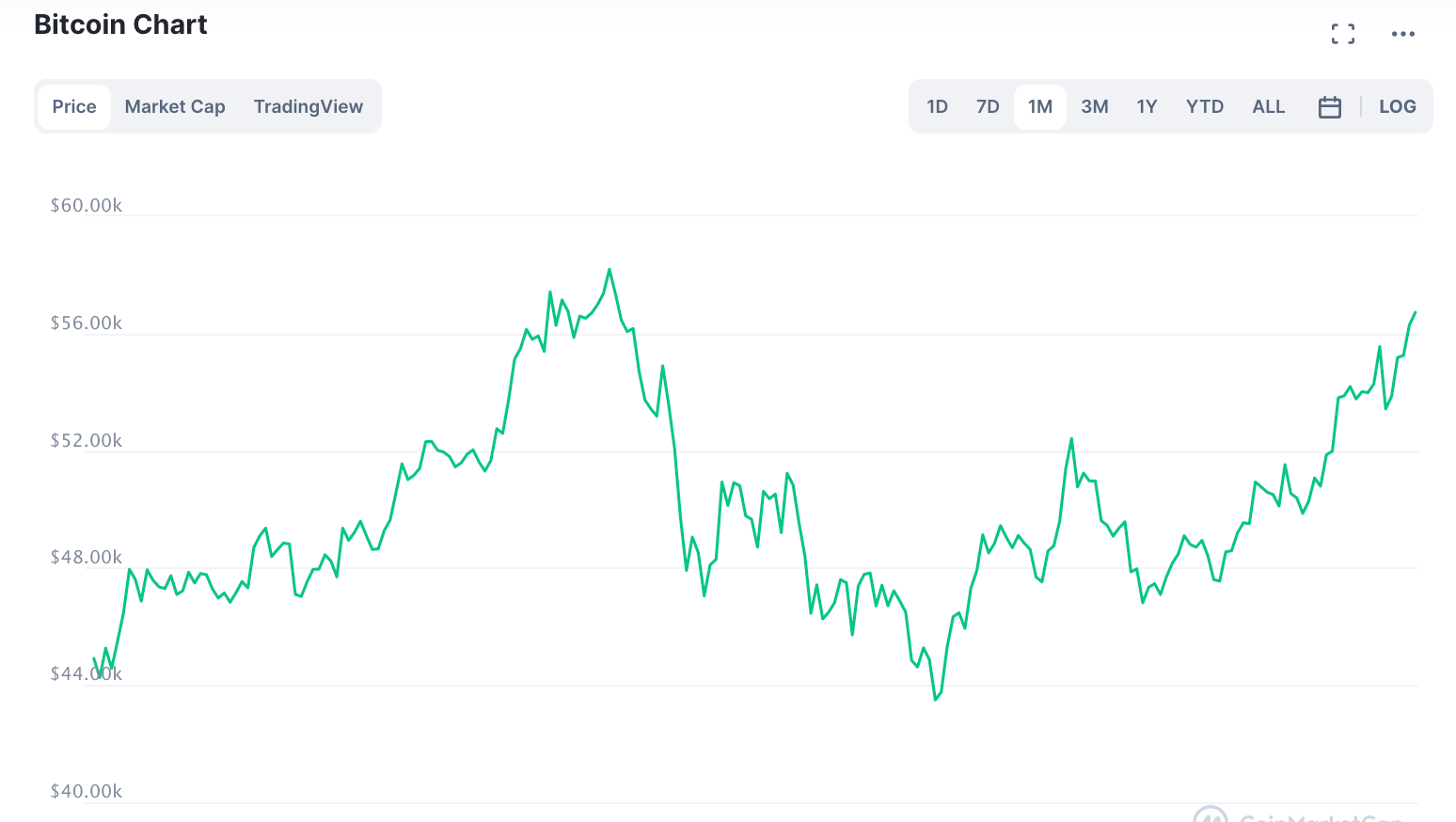Switch to the Price tab

point(74,107)
